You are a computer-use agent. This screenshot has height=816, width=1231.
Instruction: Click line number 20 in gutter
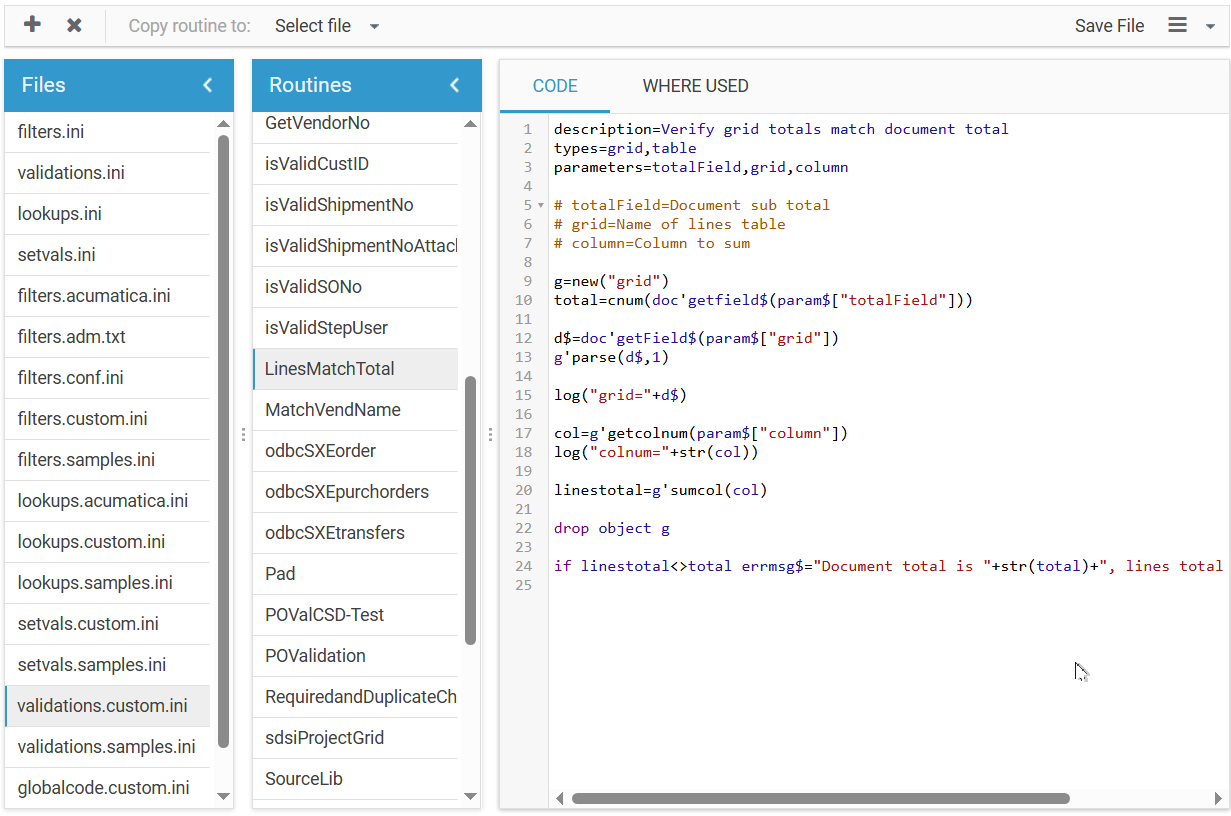point(524,490)
